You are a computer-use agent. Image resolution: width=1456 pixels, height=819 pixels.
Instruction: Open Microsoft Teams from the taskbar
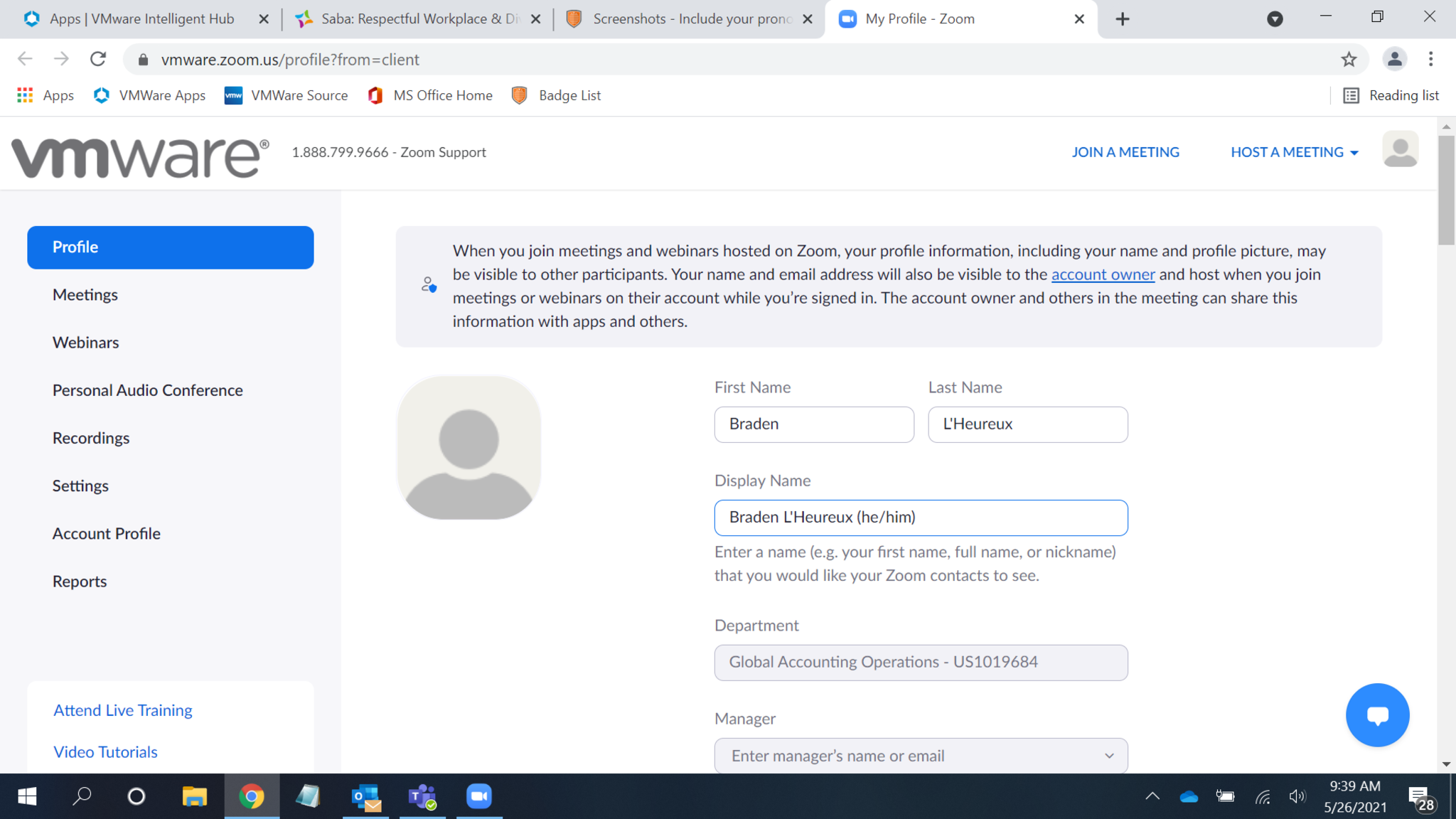[x=422, y=796]
